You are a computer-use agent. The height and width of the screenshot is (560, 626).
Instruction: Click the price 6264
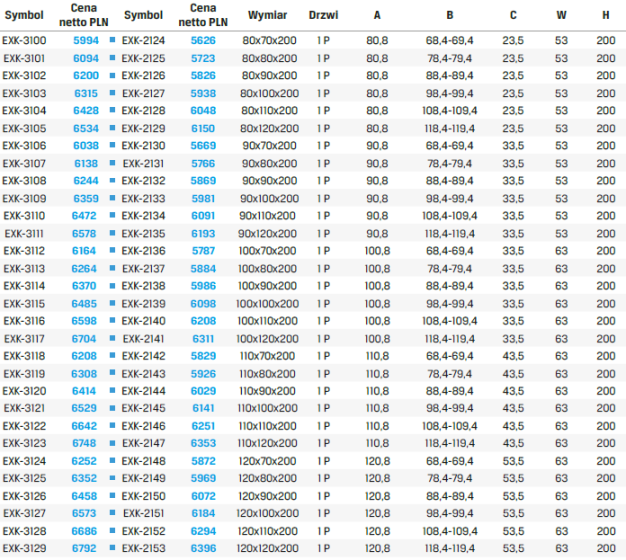(x=84, y=269)
